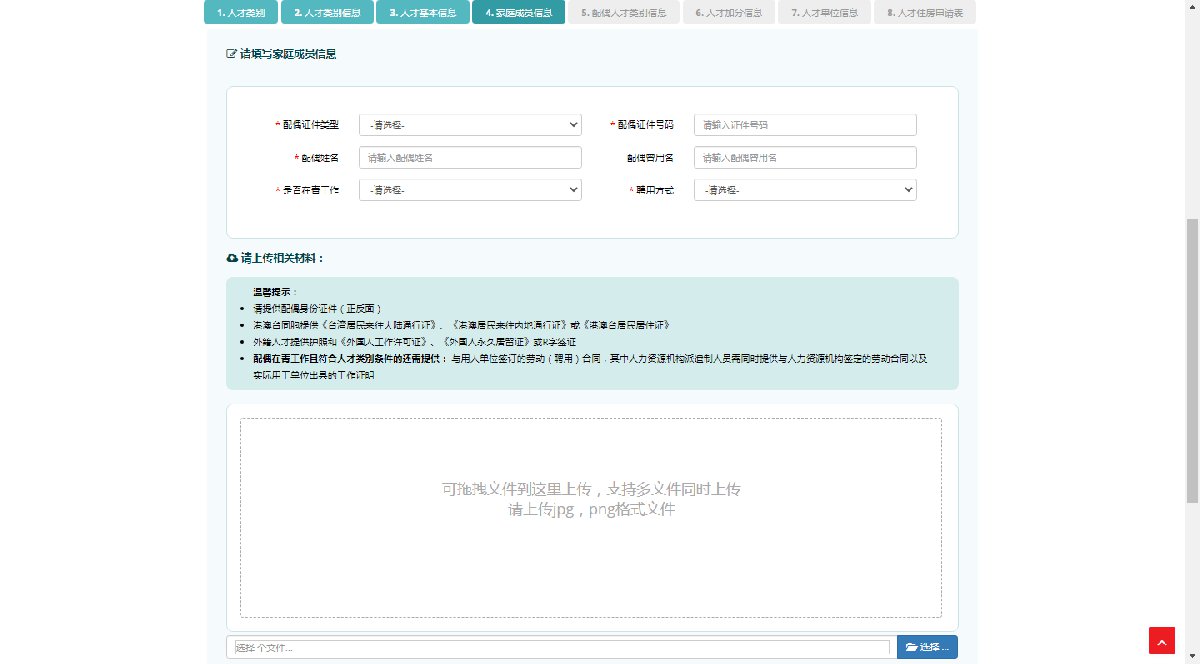
Task: Click the 是否在青工作 field label
Action: [311, 190]
